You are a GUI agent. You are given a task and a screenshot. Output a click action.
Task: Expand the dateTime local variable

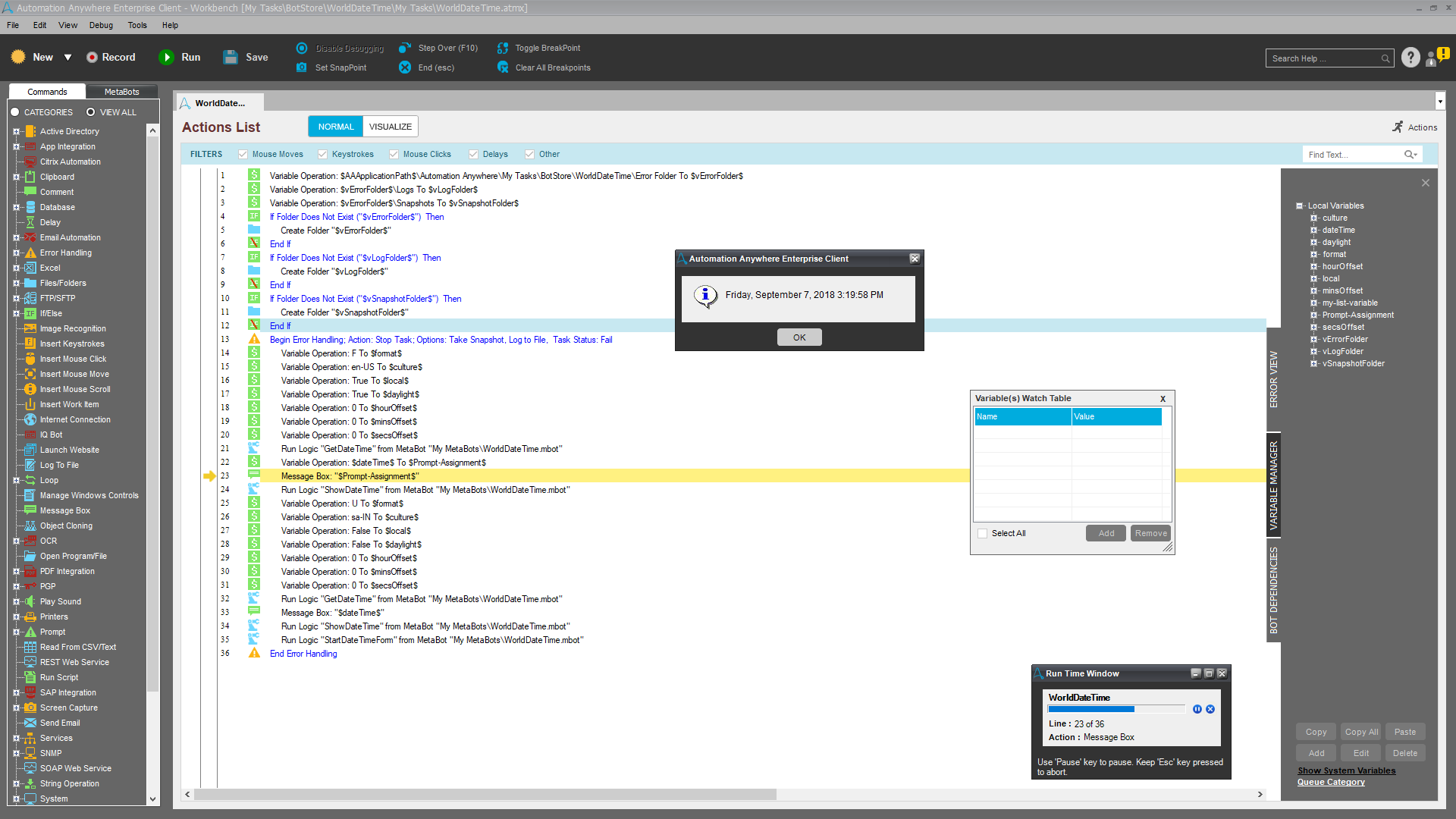point(1314,231)
